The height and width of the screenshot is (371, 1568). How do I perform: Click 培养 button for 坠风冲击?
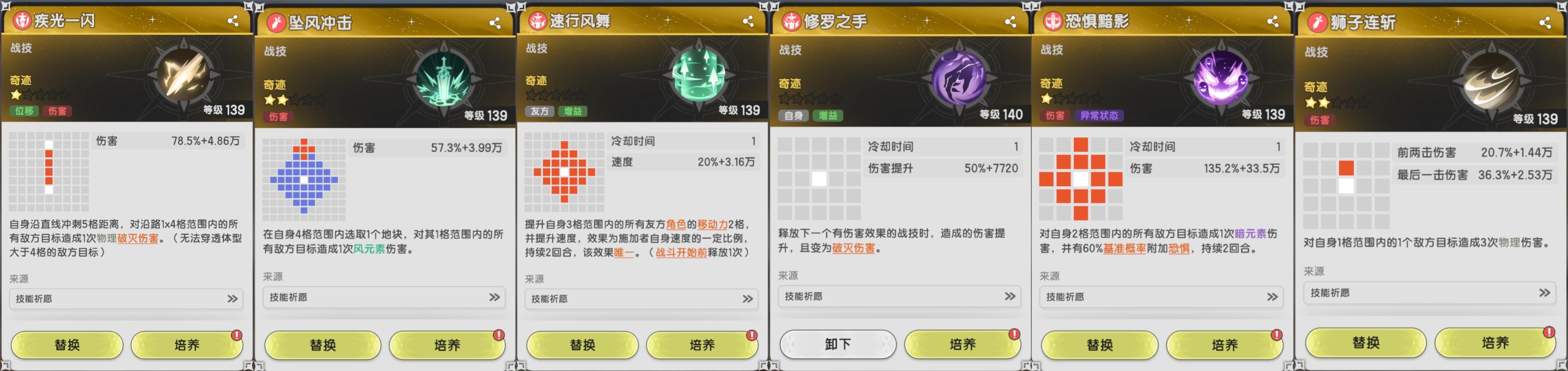447,345
